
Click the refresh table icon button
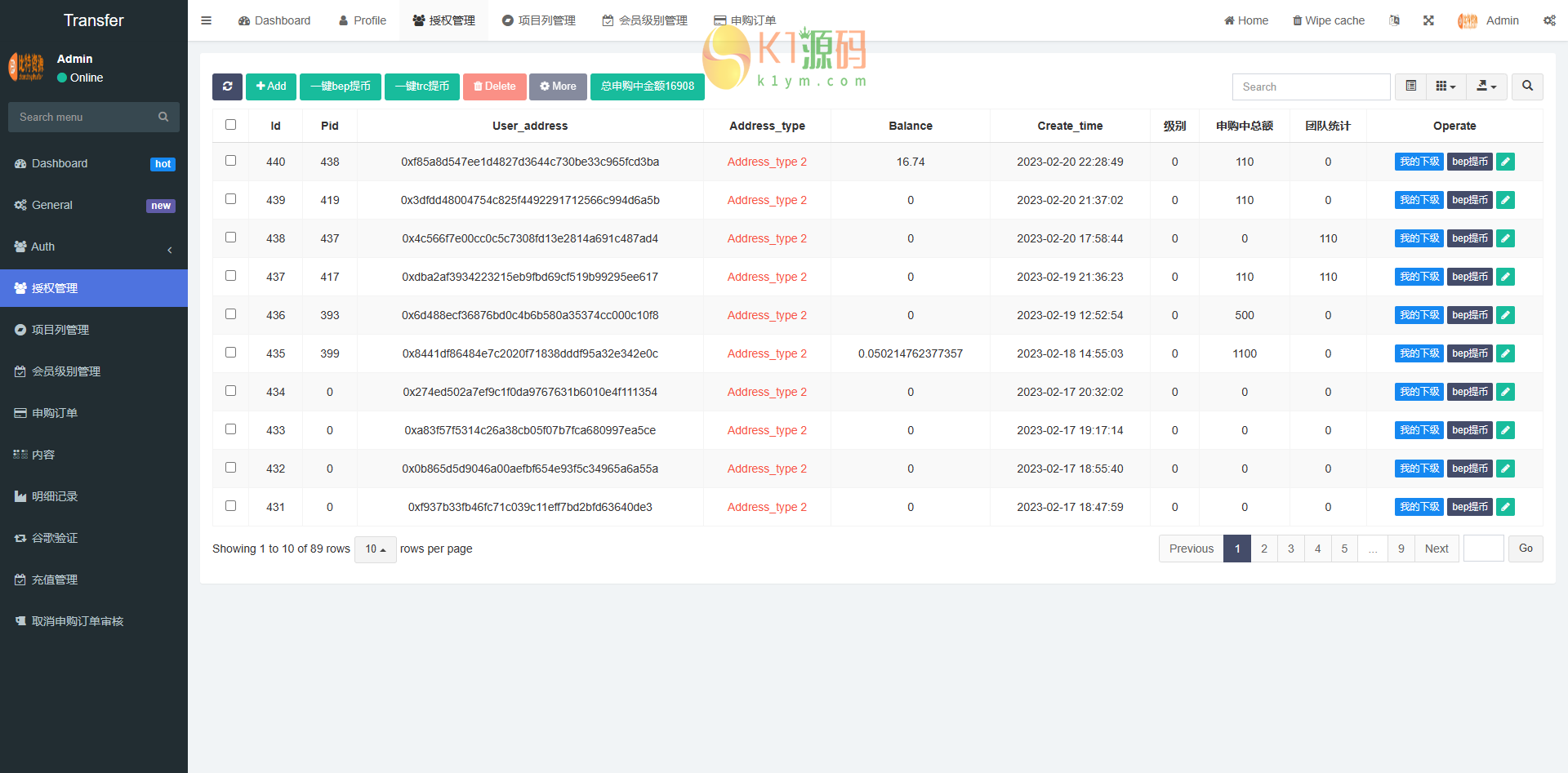[x=227, y=87]
